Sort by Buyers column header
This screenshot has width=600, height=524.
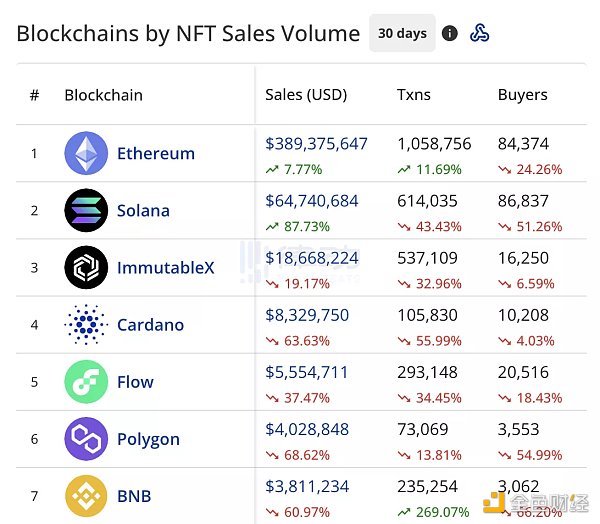[x=523, y=95]
